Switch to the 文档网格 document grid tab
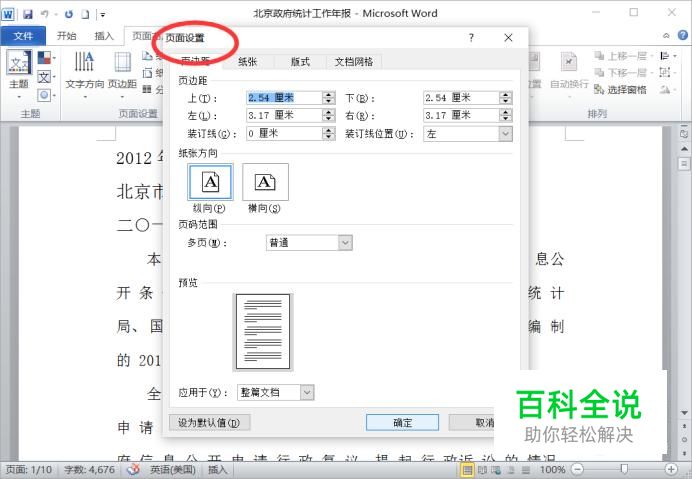 (x=354, y=62)
